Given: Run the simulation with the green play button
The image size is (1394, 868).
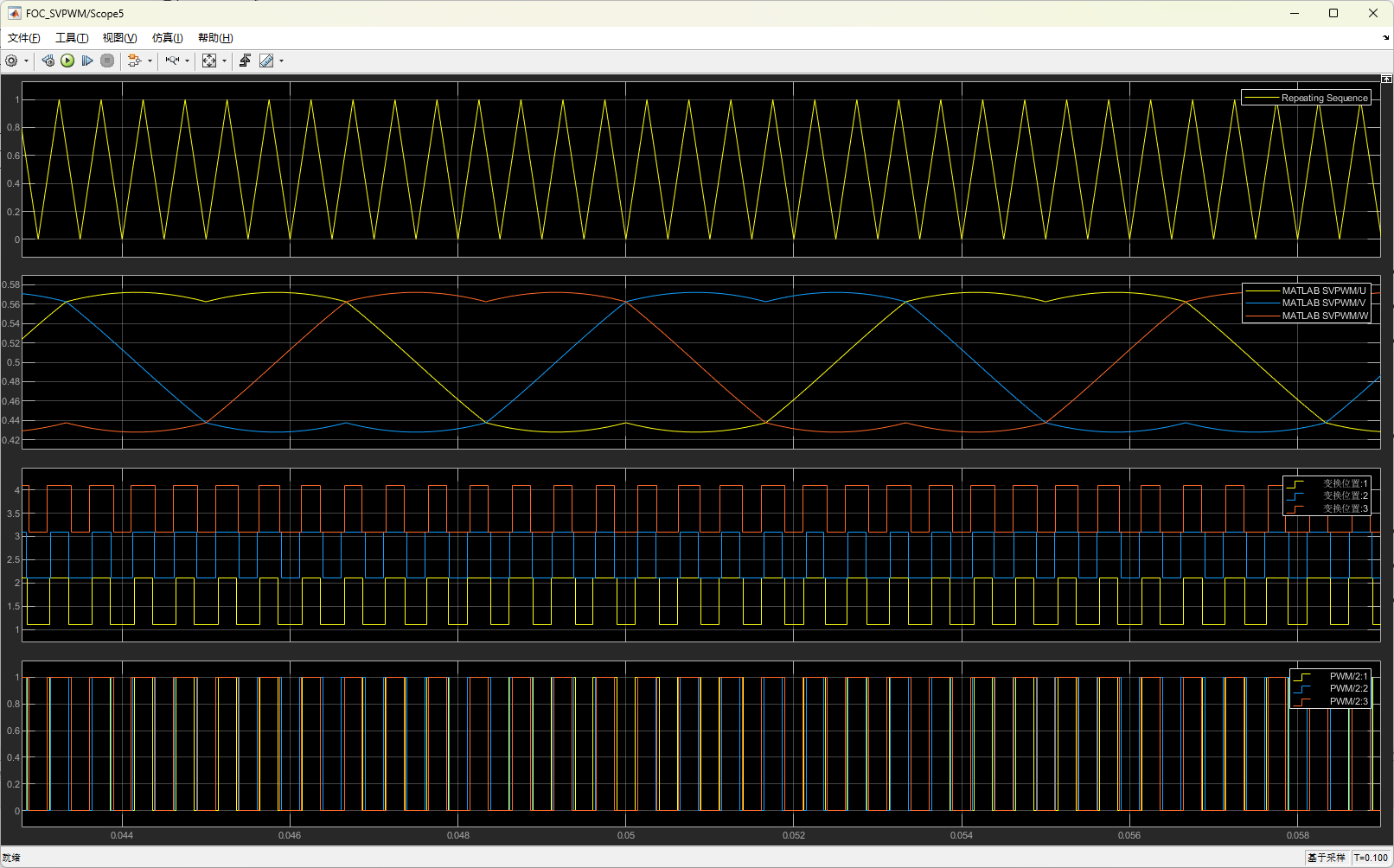Looking at the screenshot, I should point(67,61).
